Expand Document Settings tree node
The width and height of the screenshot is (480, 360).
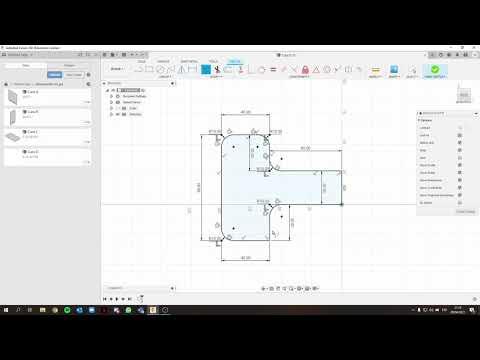point(111,96)
